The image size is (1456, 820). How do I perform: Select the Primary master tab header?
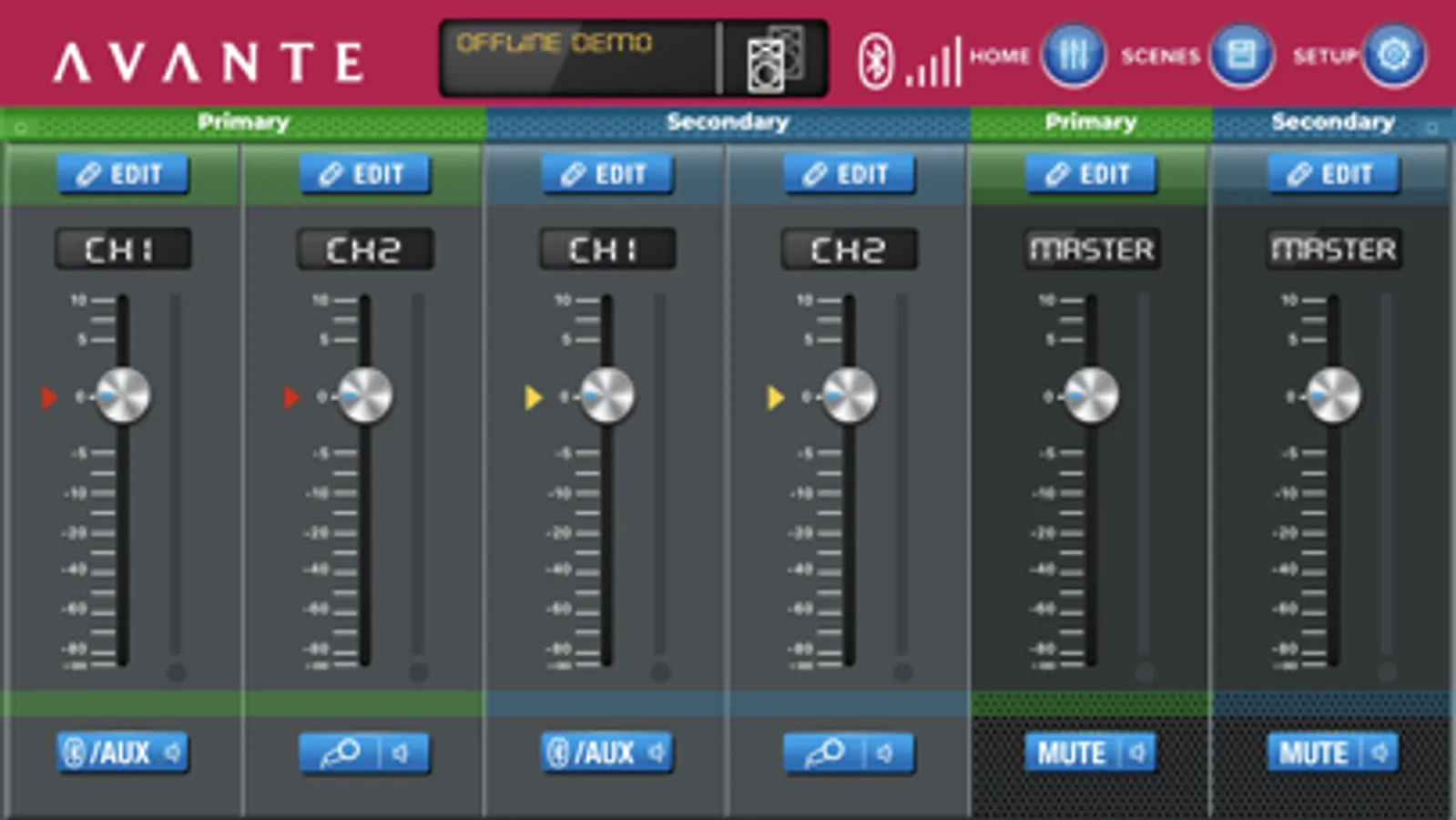pos(1091,122)
